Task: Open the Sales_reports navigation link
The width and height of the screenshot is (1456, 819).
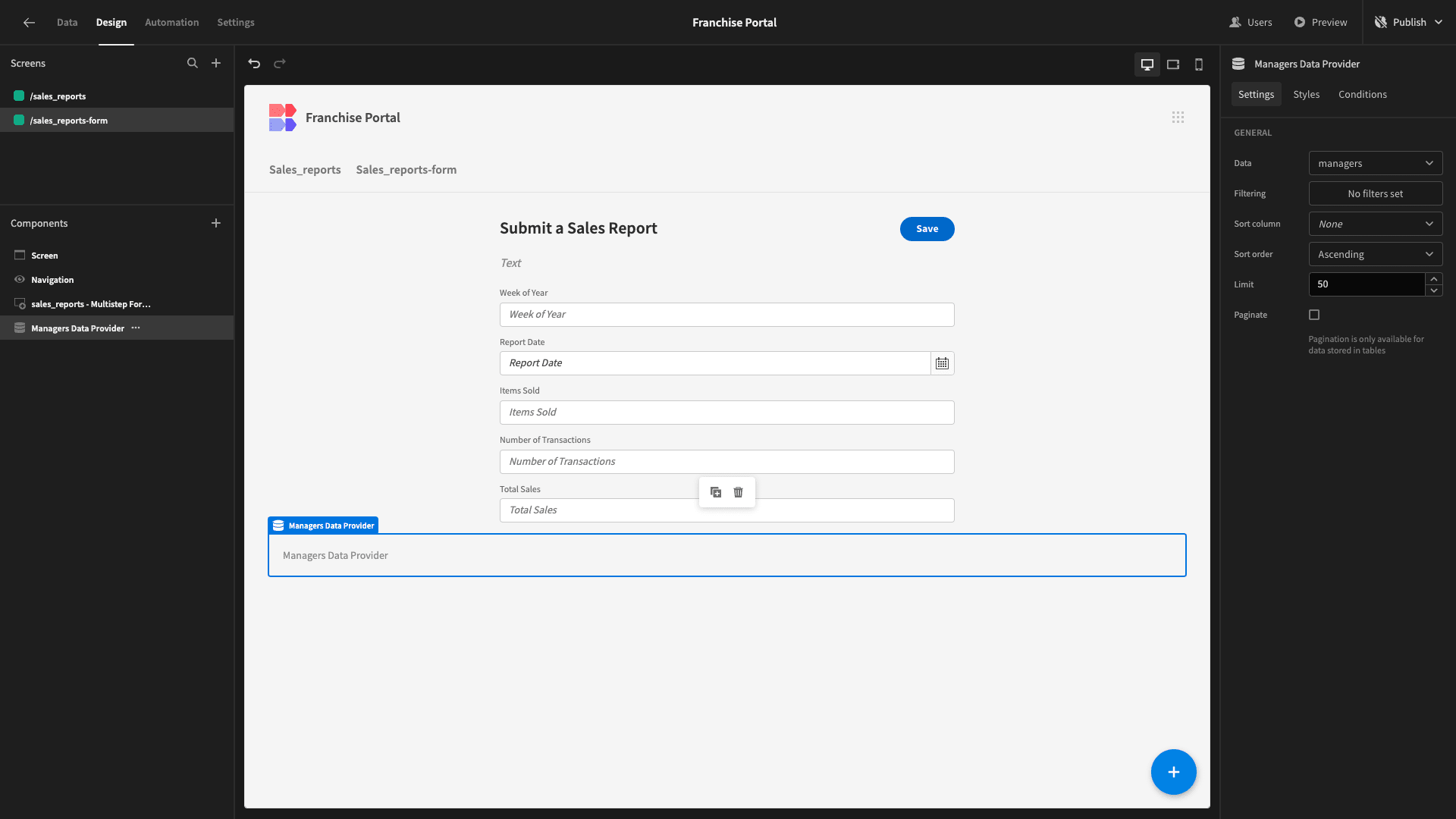Action: coord(305,170)
